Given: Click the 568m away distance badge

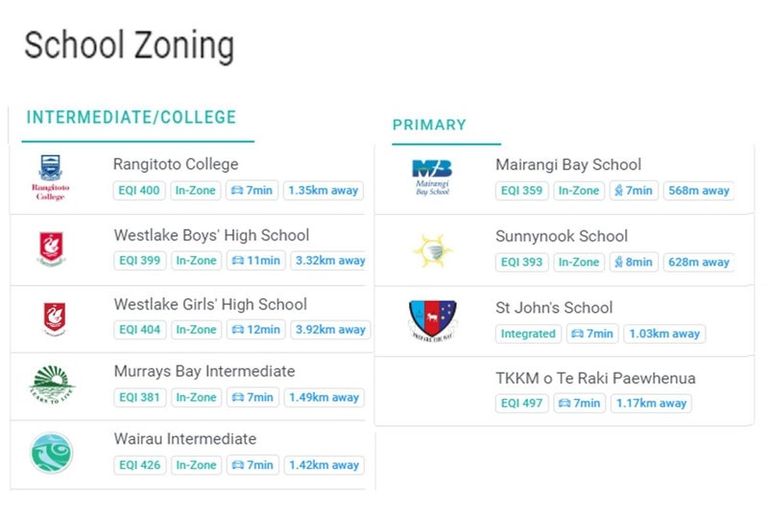Looking at the screenshot, I should click(x=699, y=191).
